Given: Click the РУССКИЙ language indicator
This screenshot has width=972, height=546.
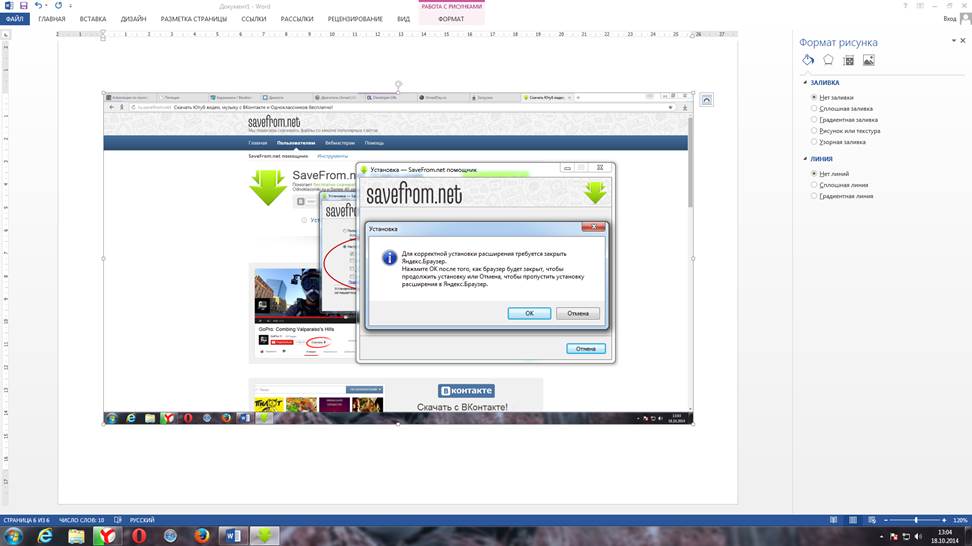Looking at the screenshot, I should pyautogui.click(x=142, y=520).
